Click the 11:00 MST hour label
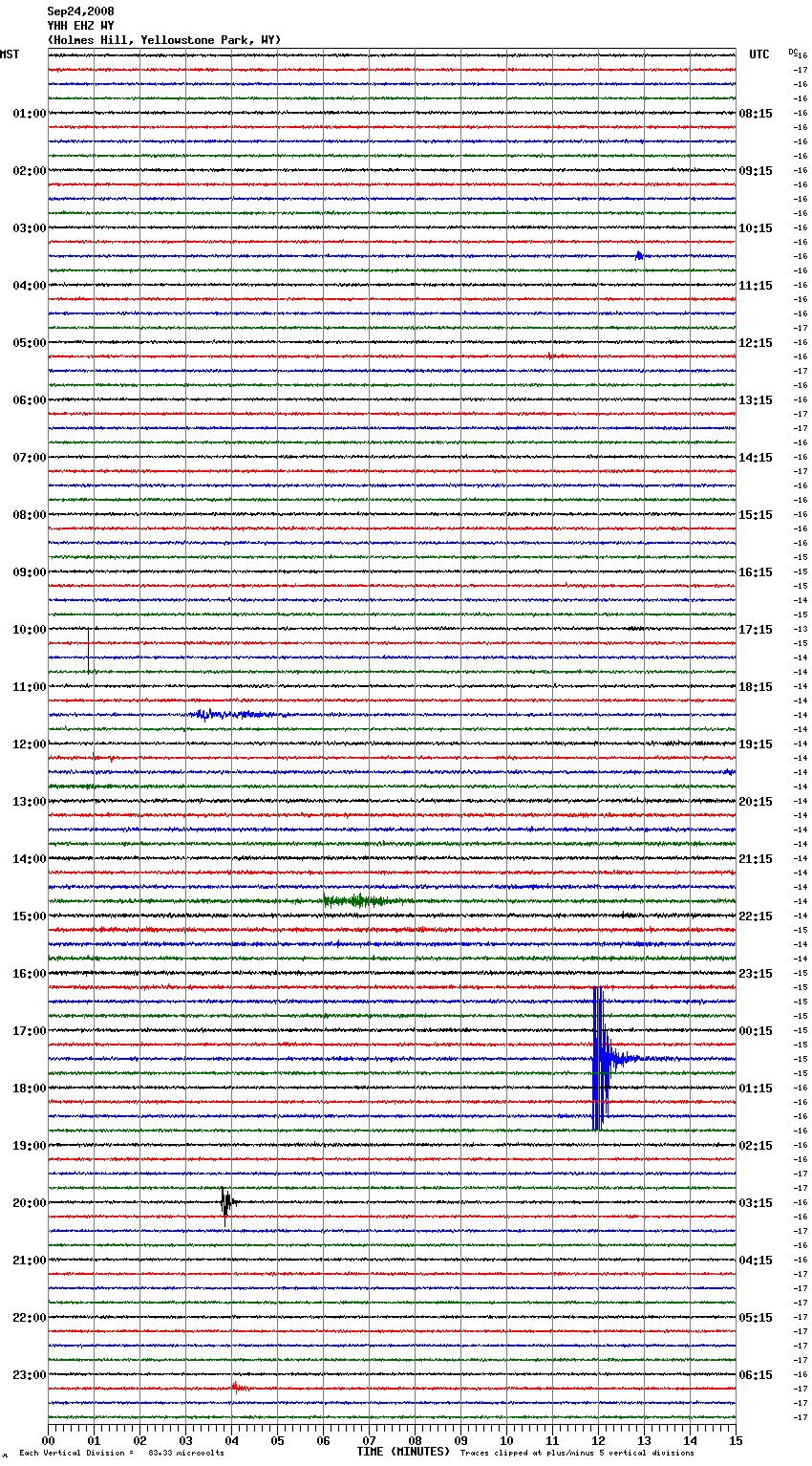The width and height of the screenshot is (812, 1466). tap(30, 687)
